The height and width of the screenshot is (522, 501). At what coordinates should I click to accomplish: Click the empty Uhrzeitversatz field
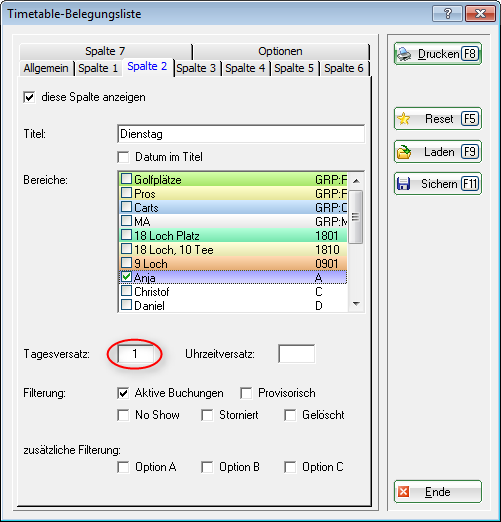(x=297, y=354)
